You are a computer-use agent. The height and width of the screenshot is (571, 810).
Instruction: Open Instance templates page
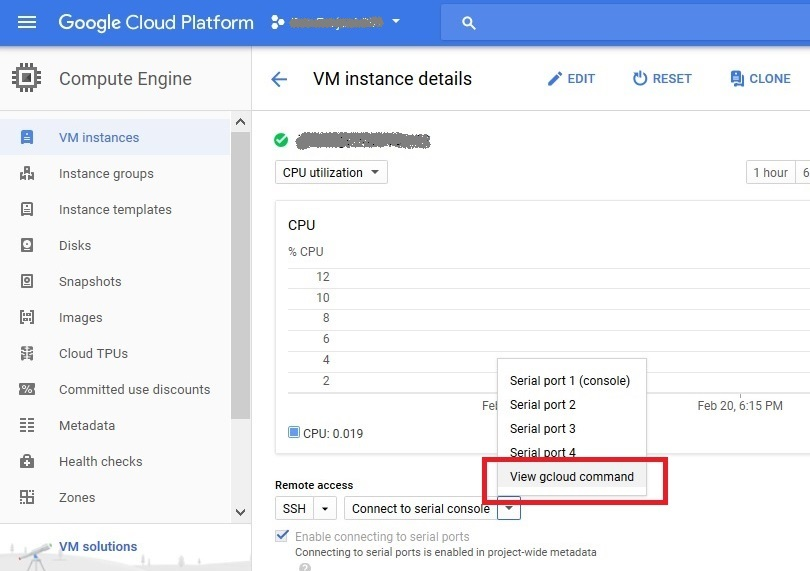[115, 209]
